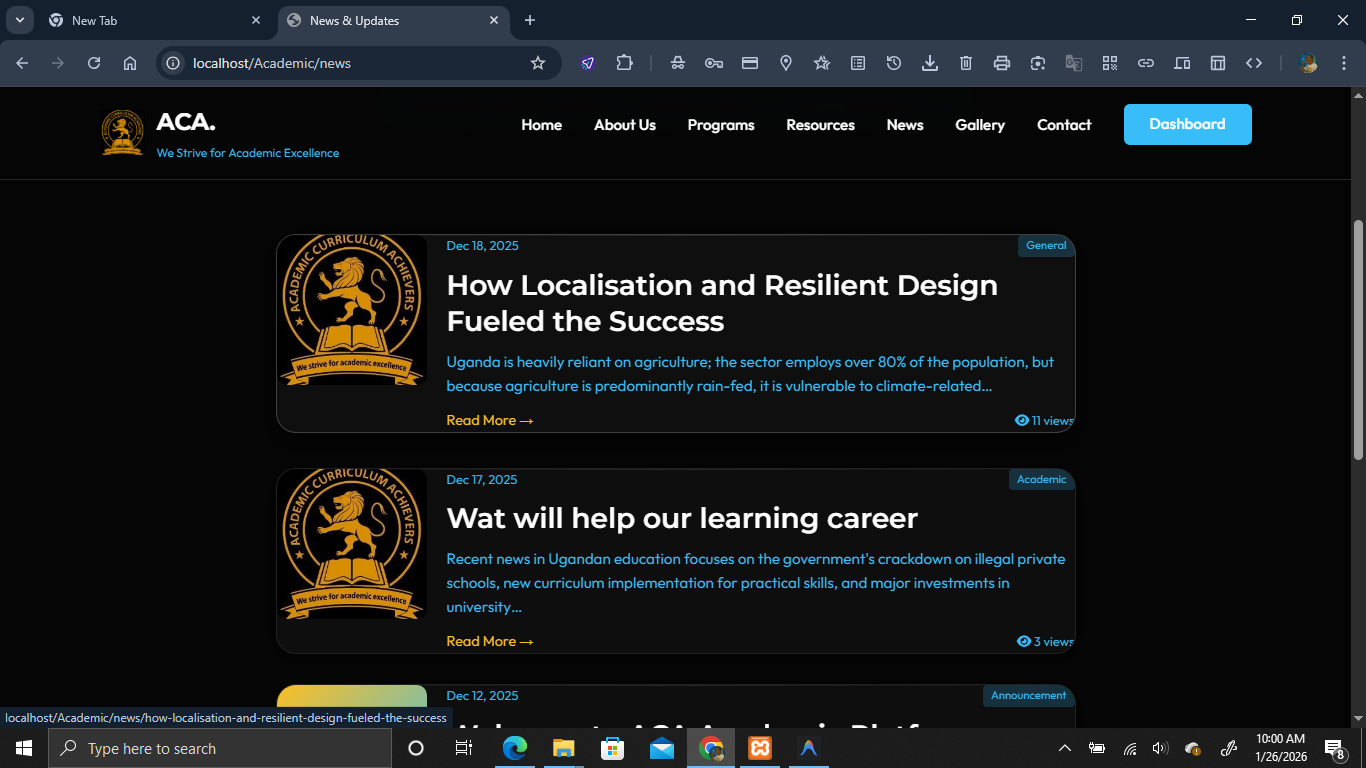This screenshot has height=768, width=1366.
Task: Click the Dashboard button
Action: point(1187,125)
